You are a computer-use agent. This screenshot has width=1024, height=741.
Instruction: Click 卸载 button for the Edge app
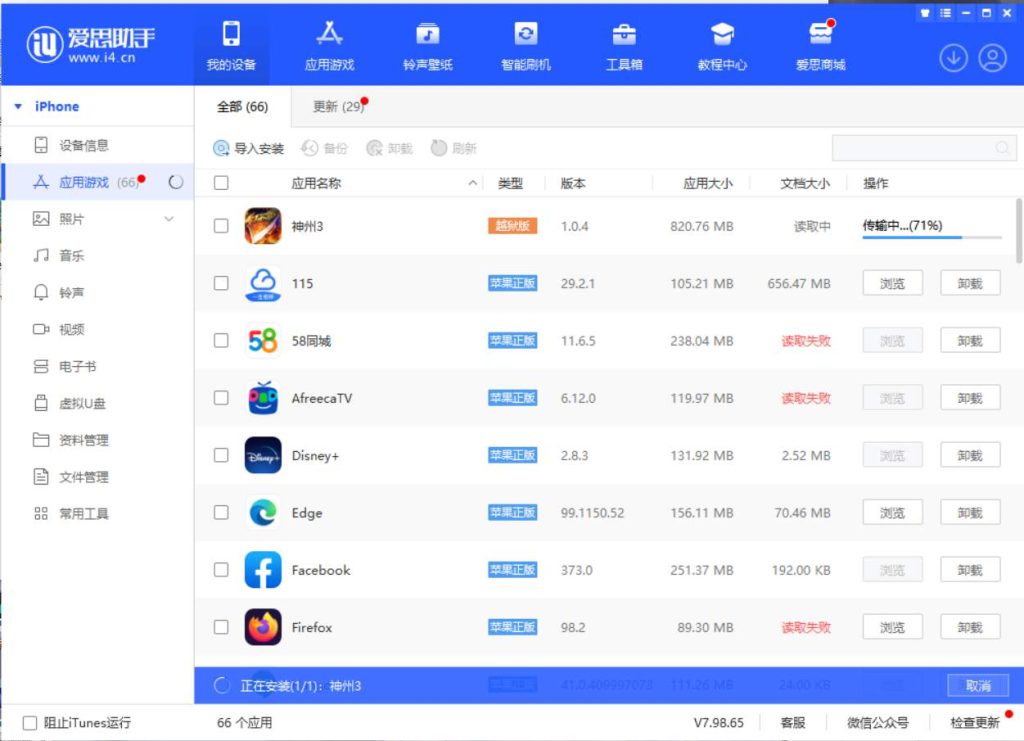click(x=969, y=513)
